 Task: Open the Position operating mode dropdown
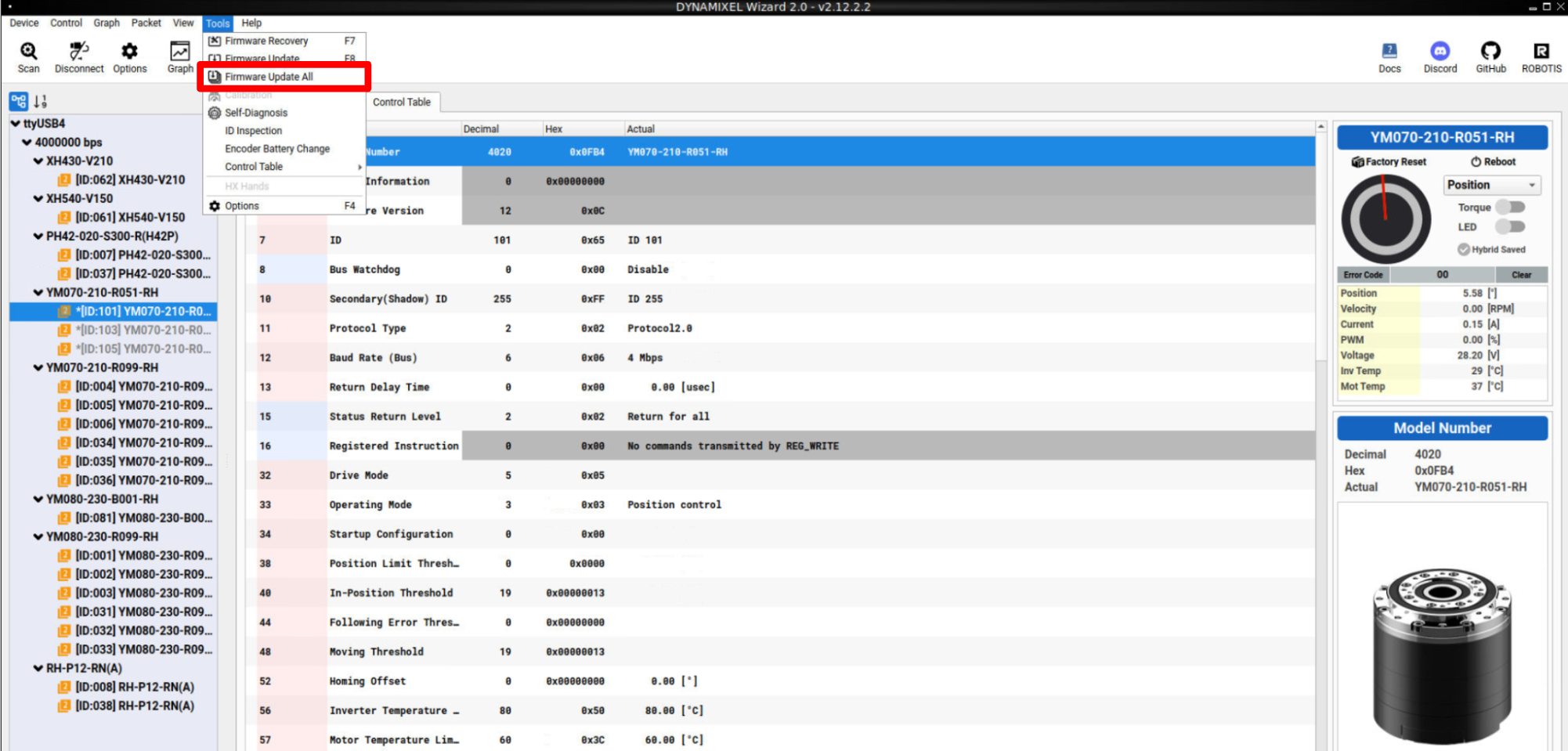pos(1492,185)
